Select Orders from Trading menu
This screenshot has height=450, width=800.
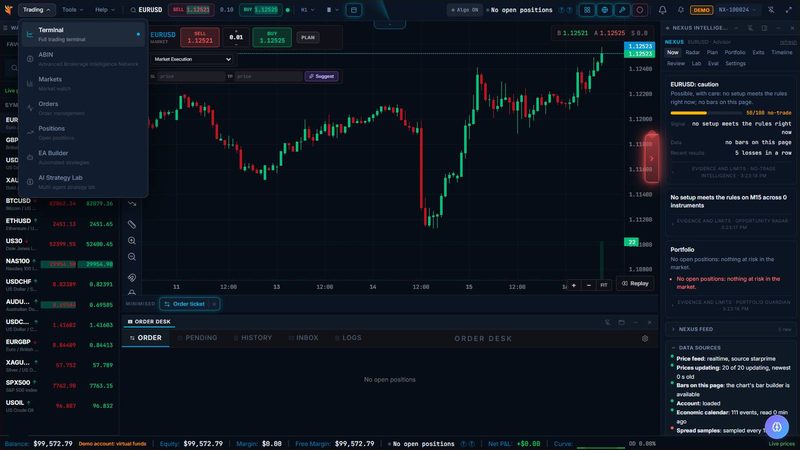coord(84,108)
